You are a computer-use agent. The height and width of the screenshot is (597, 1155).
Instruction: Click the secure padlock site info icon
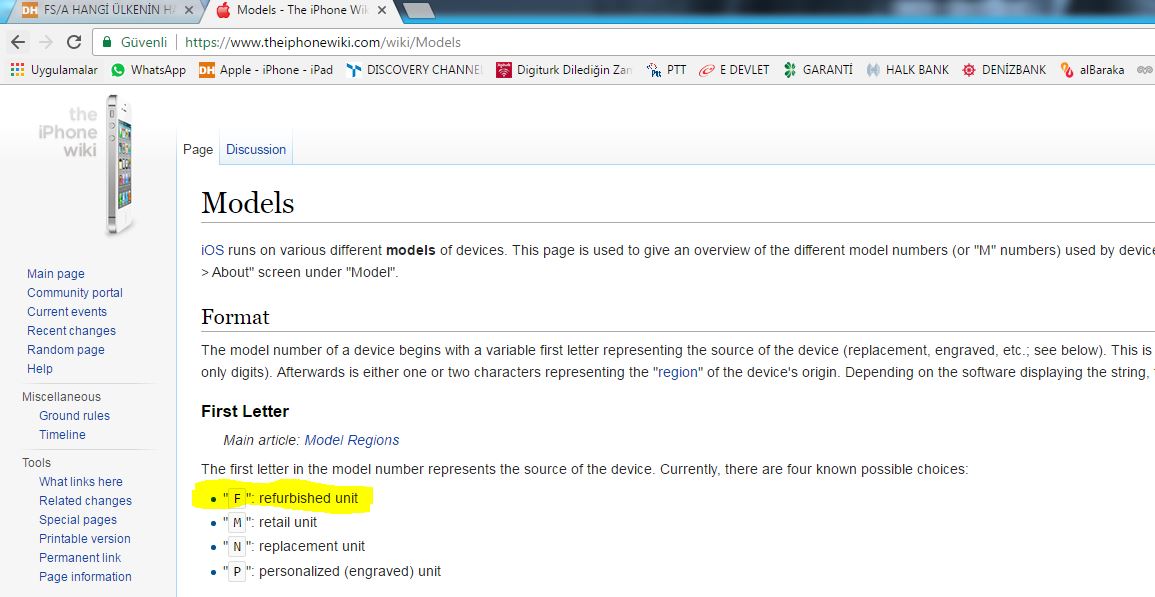click(106, 43)
